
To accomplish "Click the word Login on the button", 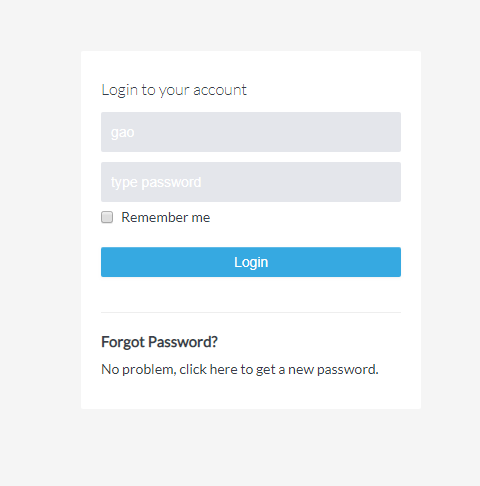I will pyautogui.click(x=251, y=262).
